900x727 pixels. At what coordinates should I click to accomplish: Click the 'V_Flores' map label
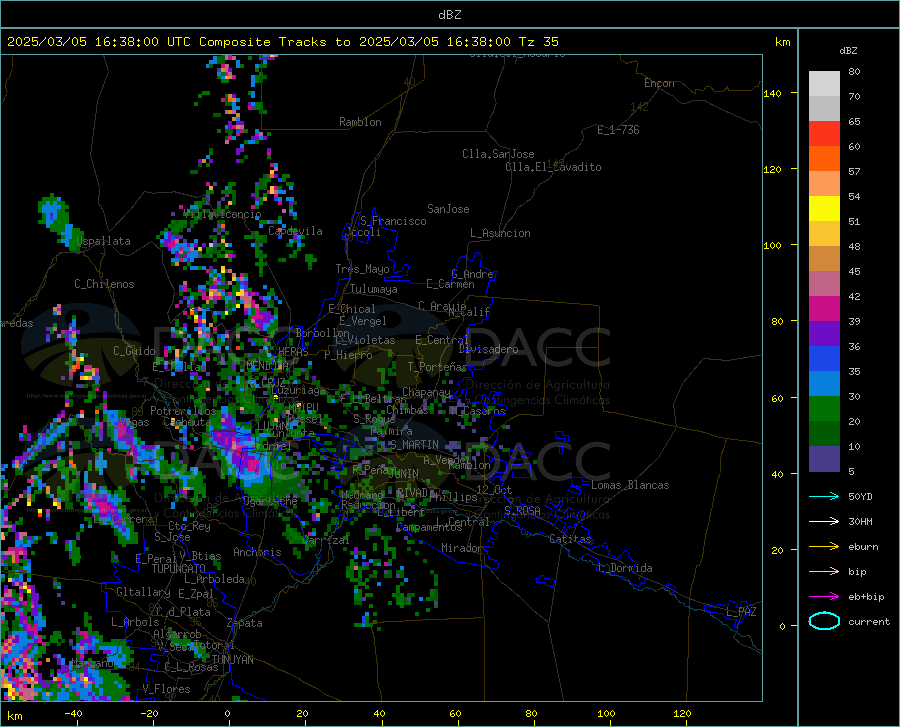tap(166, 689)
